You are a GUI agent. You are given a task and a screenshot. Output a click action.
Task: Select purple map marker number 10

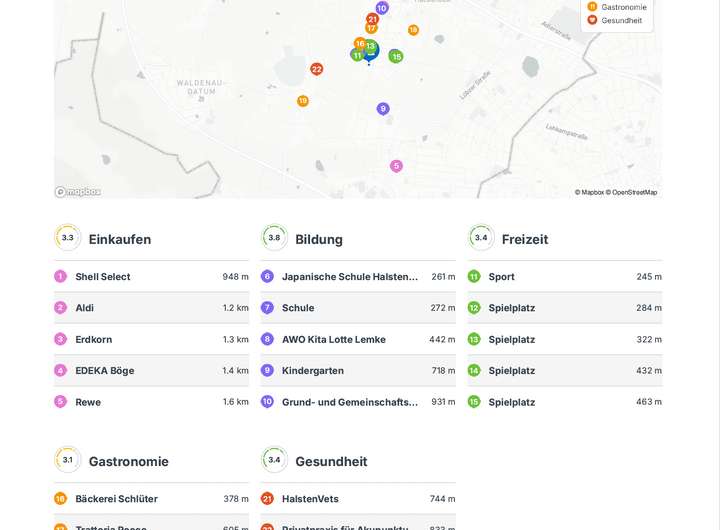(x=382, y=8)
